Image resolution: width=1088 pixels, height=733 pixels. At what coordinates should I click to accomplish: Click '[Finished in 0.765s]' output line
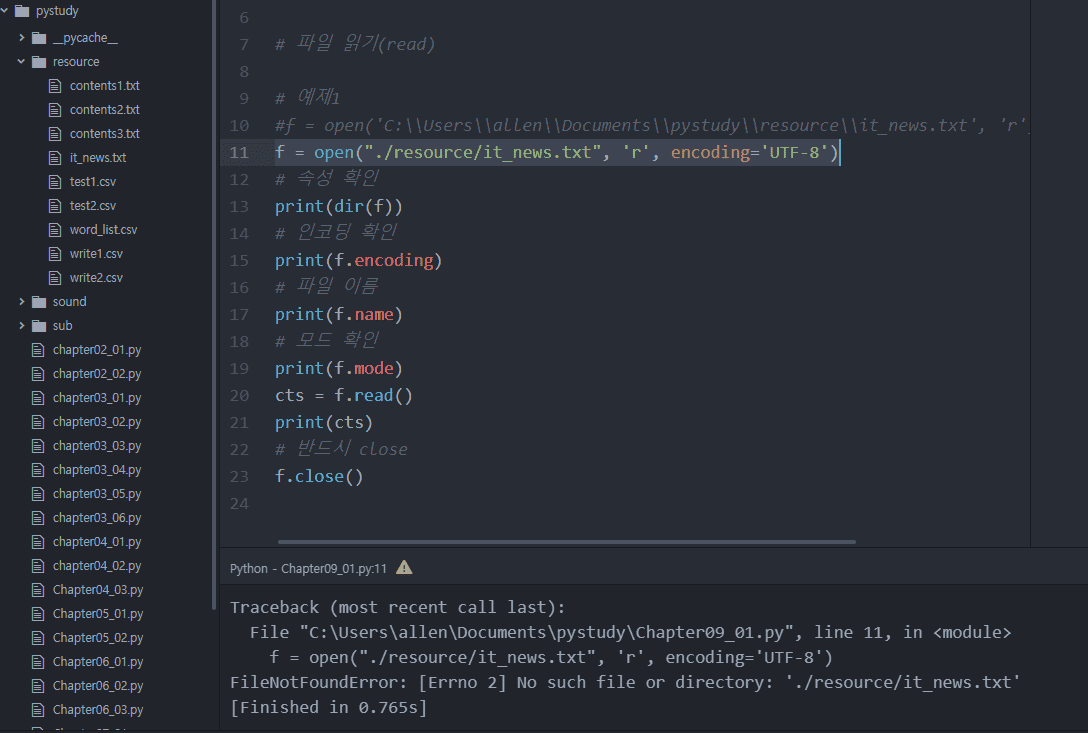click(329, 707)
